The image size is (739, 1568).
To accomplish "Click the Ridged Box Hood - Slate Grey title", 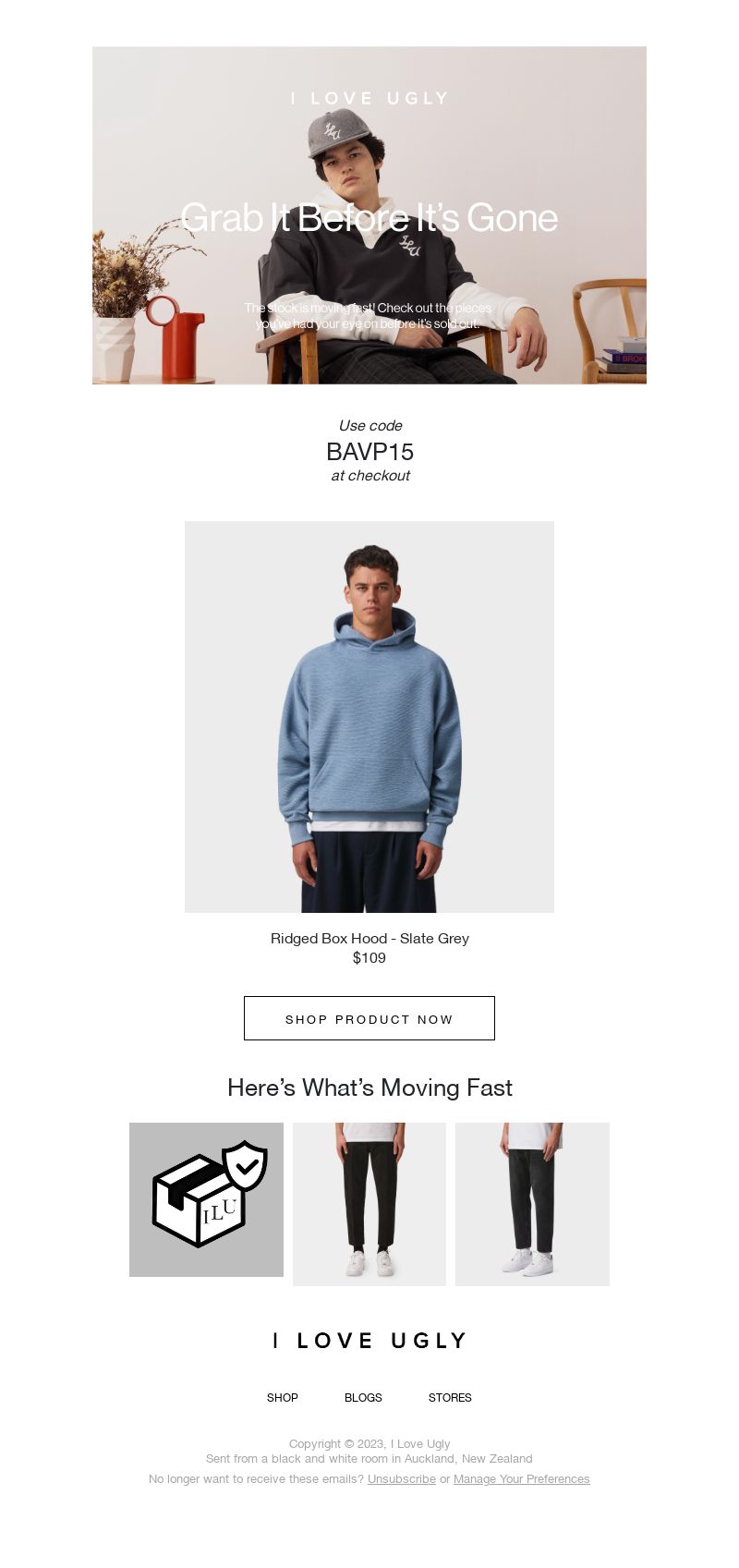I will (x=369, y=938).
